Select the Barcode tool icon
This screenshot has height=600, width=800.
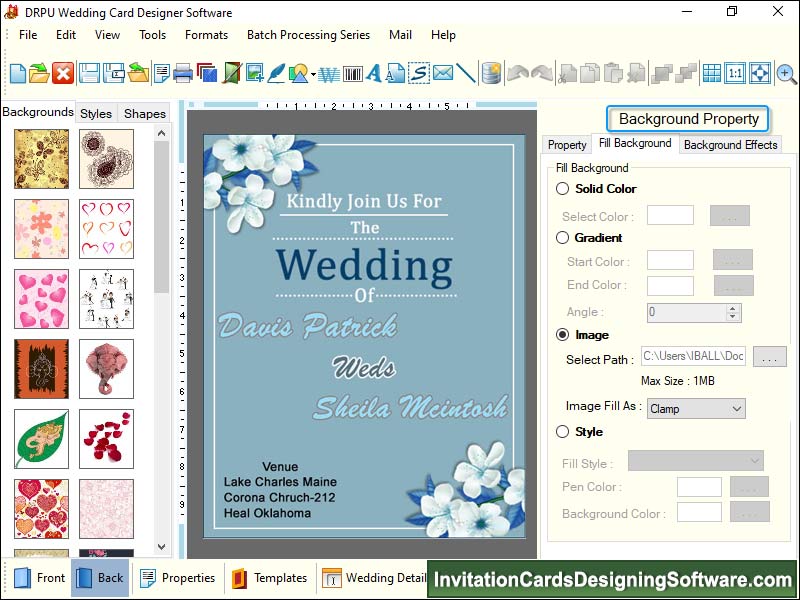pos(352,73)
